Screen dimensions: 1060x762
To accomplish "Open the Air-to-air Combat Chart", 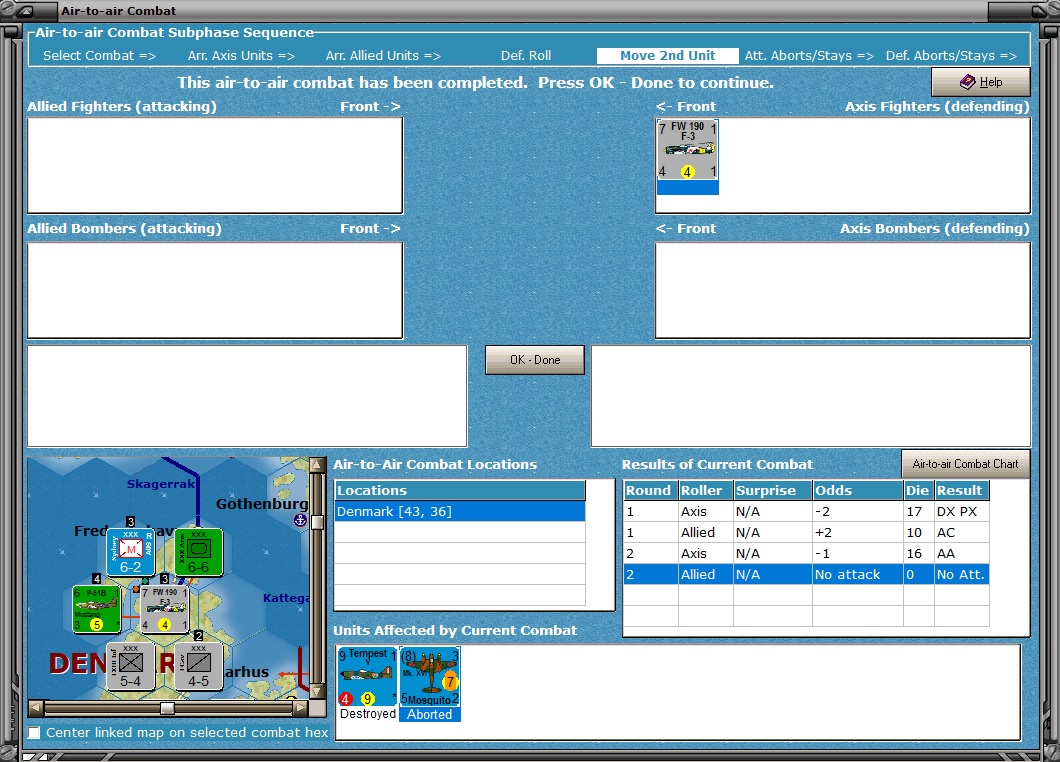I will (x=965, y=464).
